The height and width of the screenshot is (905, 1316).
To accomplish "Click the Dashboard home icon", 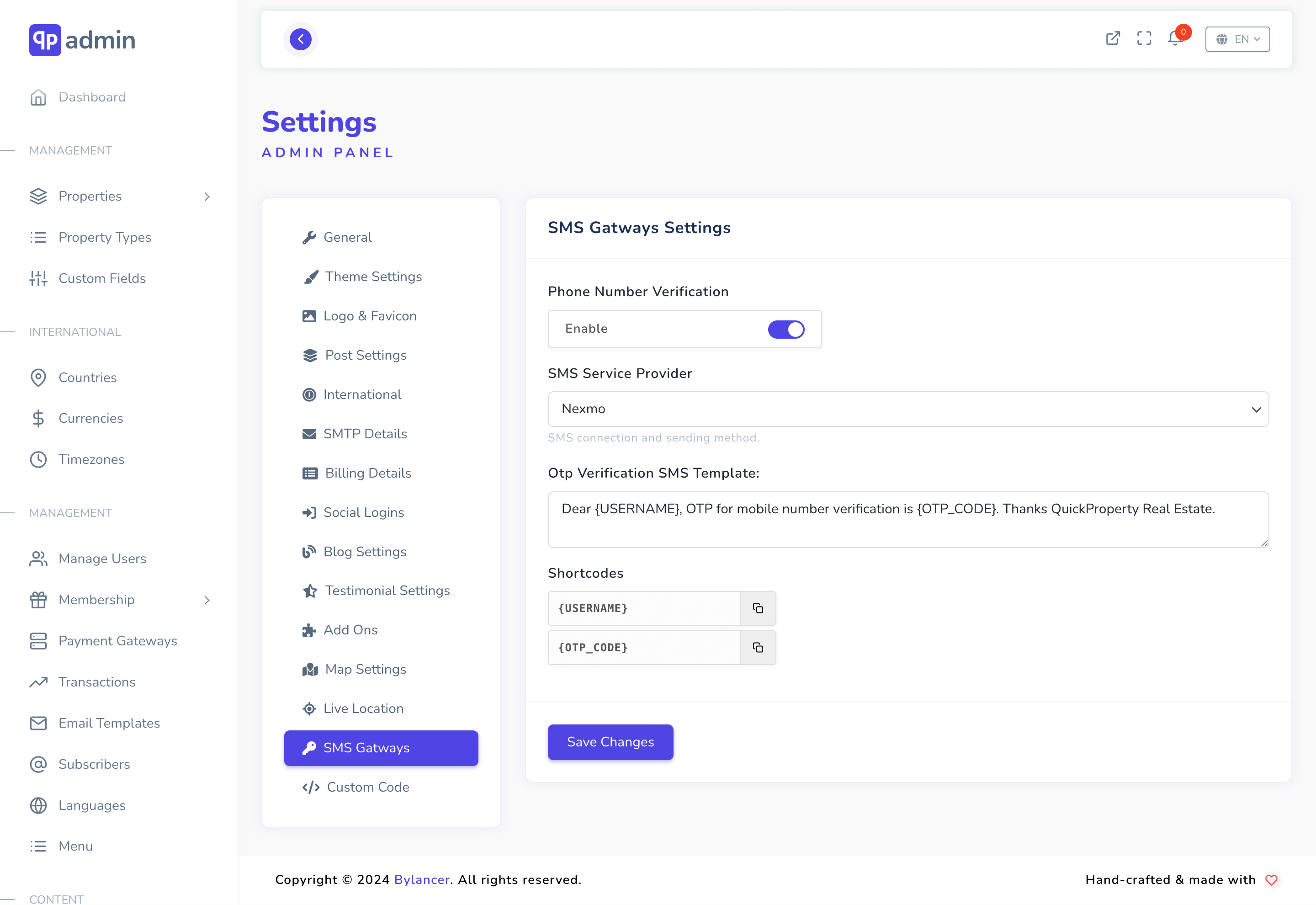I will [38, 97].
